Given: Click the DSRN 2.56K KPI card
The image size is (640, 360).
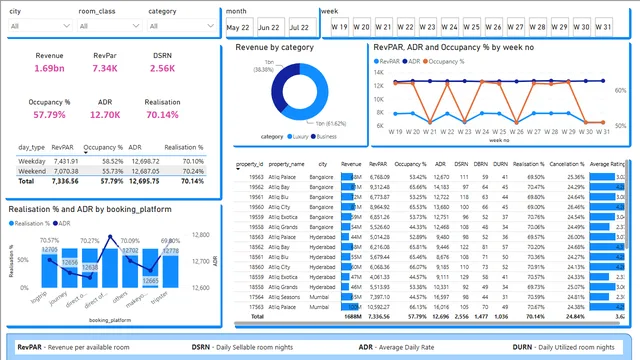Looking at the screenshot, I should 162,62.
